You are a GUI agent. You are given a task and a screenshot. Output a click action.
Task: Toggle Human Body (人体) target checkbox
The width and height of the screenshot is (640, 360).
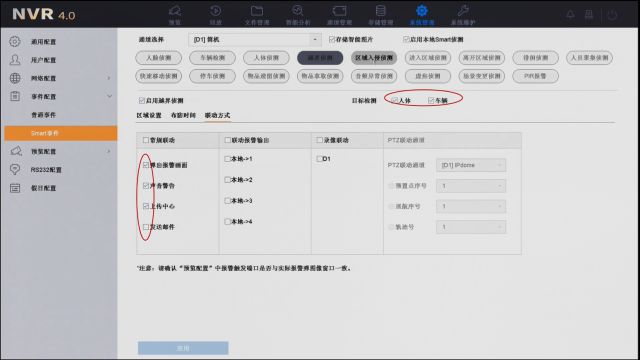coord(394,100)
